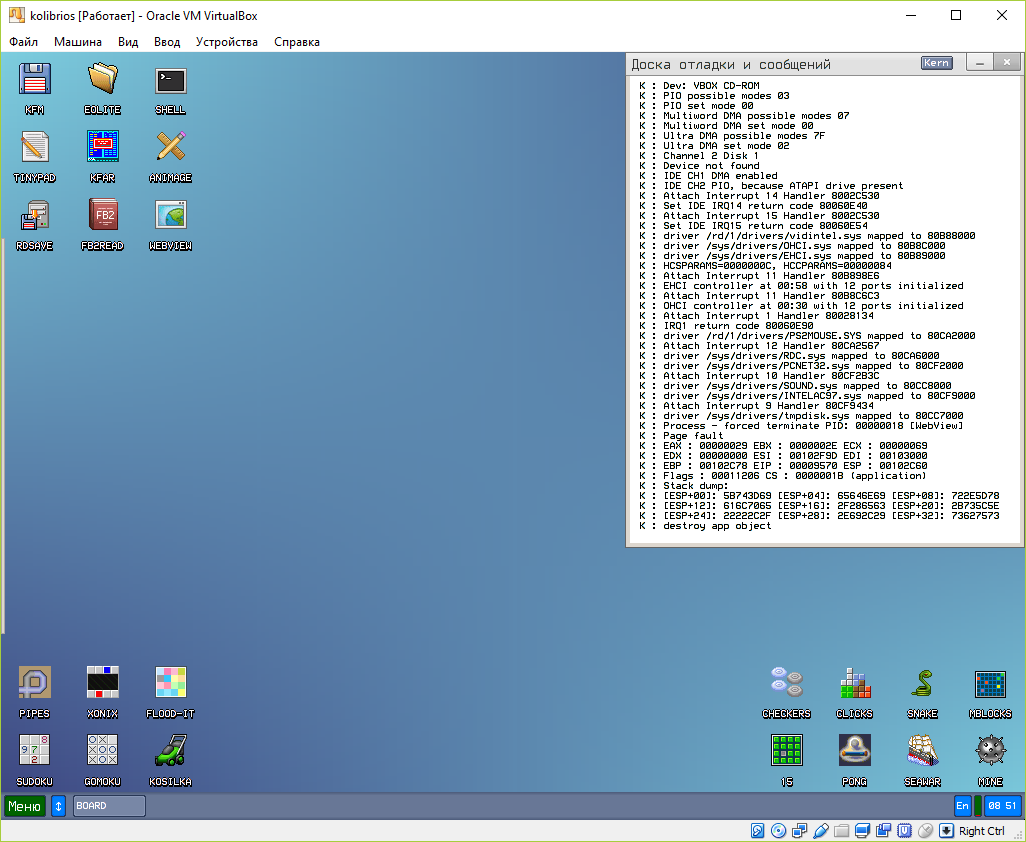This screenshot has width=1026, height=842.
Task: Click the Меню start button
Action: (25, 806)
